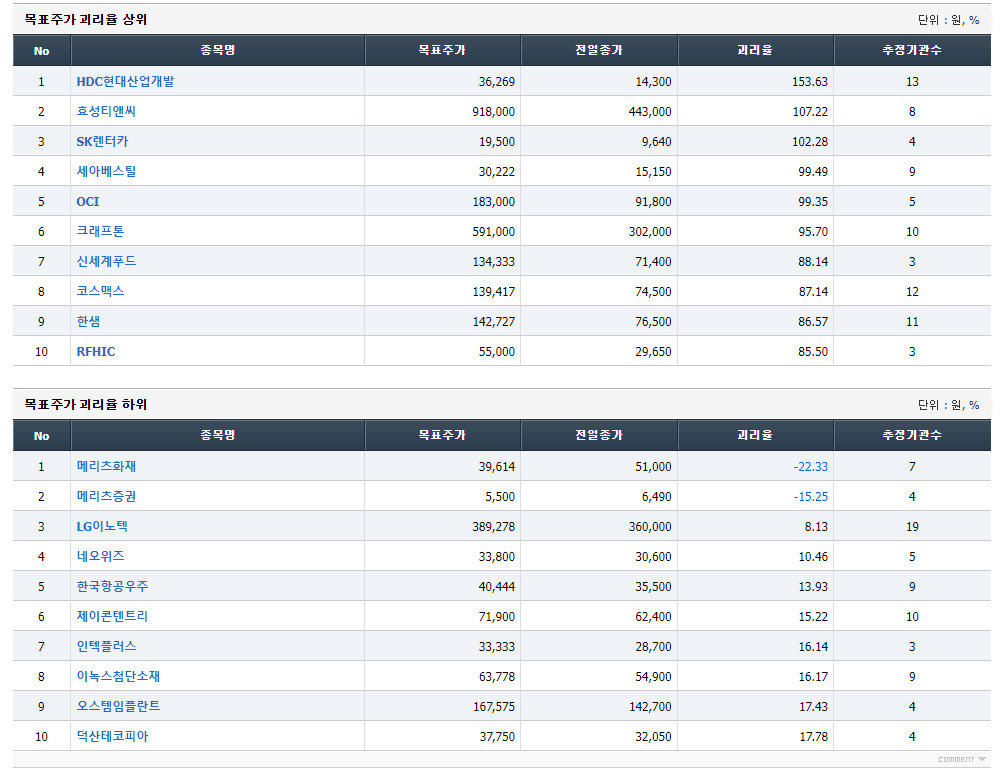Open the 인텍플러스 stock link

[x=106, y=646]
